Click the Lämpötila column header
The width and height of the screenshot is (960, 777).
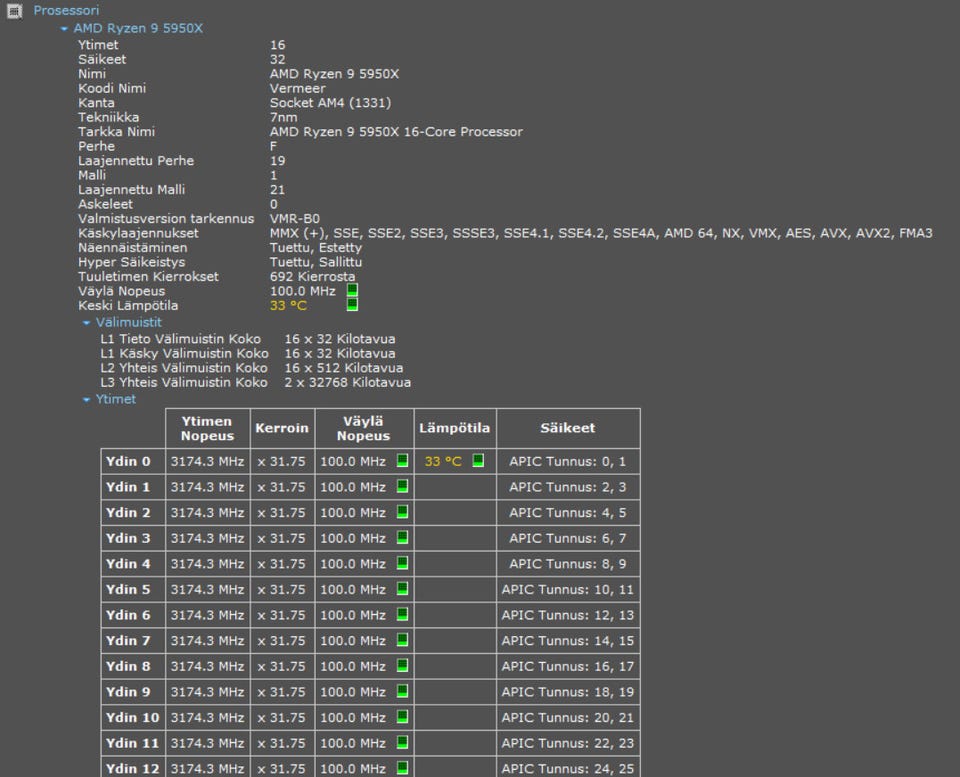[x=454, y=428]
